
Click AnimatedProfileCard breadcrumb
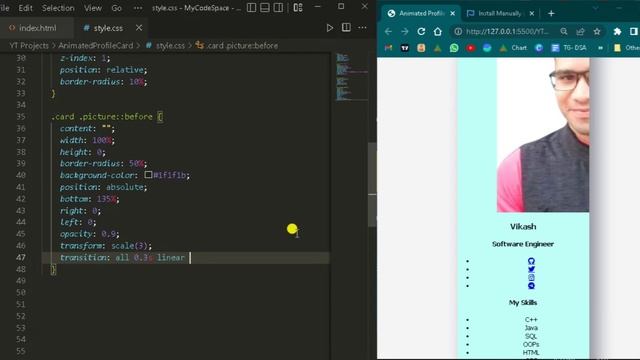(x=96, y=46)
